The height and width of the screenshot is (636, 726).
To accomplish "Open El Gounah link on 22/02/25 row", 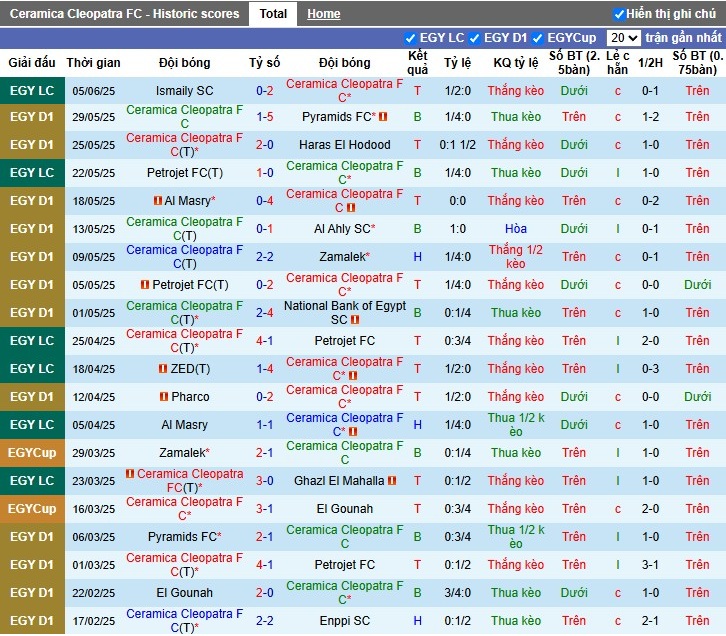I will (x=185, y=592).
